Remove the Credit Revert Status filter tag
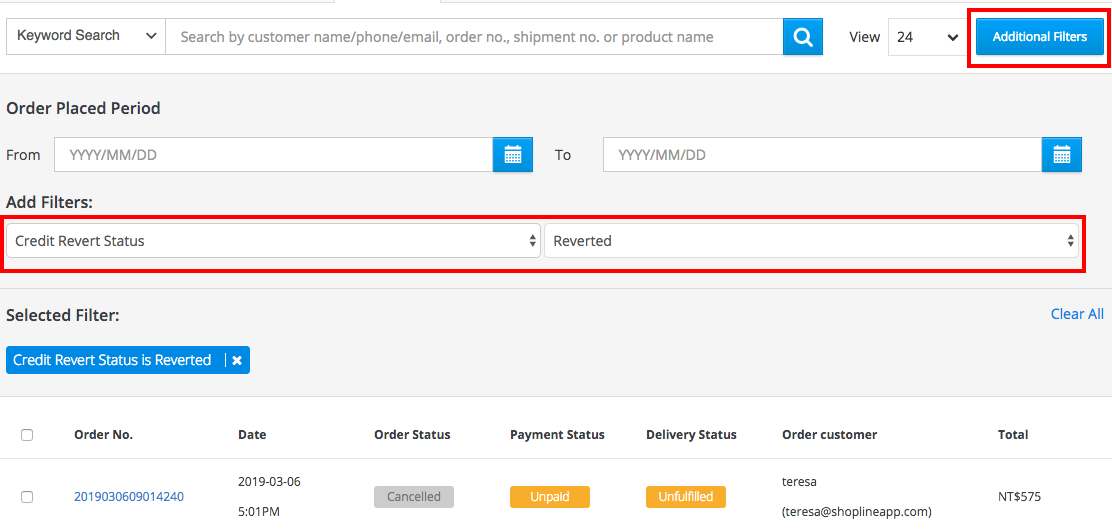Image resolution: width=1112 pixels, height=530 pixels. pyautogui.click(x=237, y=360)
